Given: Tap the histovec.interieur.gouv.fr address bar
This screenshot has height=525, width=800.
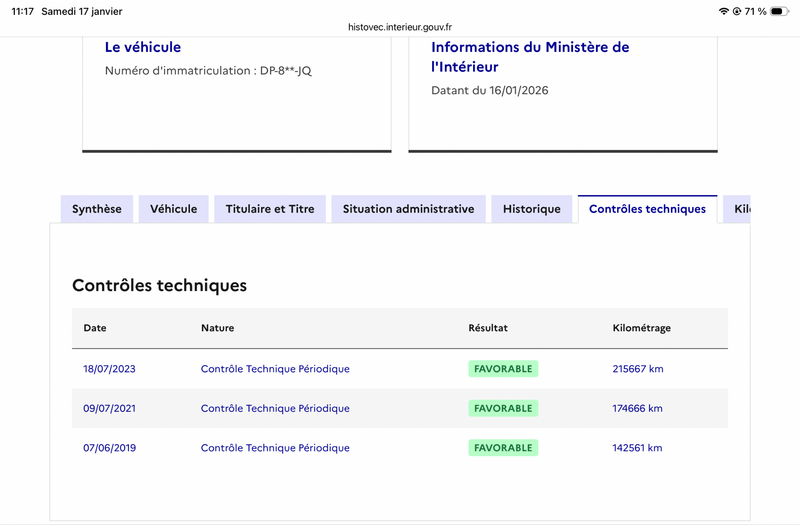Looking at the screenshot, I should point(400,27).
